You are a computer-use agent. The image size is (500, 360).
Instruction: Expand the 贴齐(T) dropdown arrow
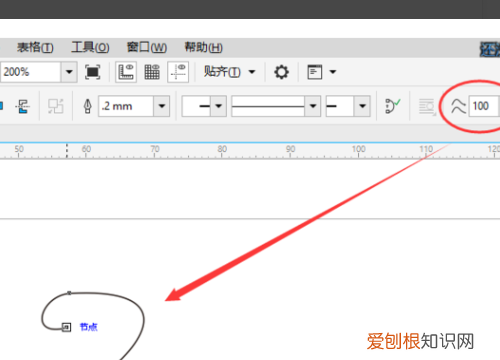tap(252, 72)
